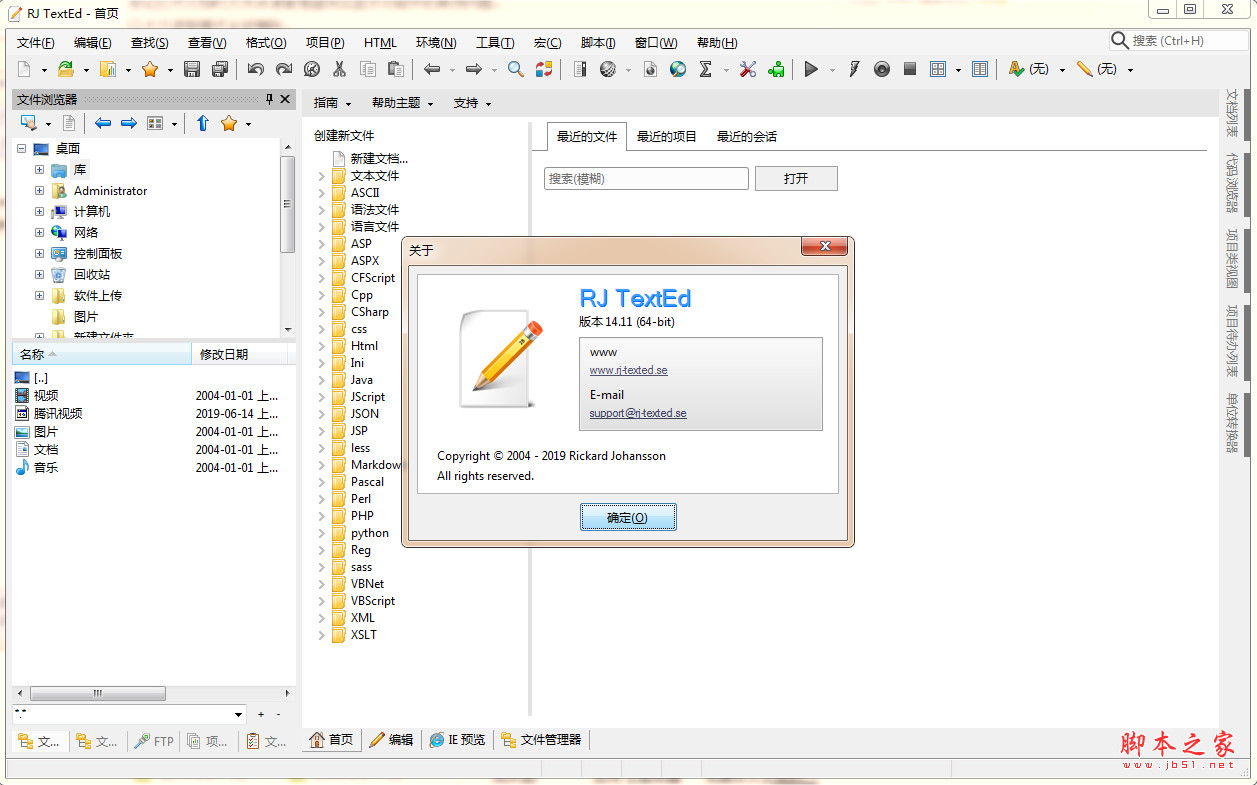Click the green puzzle-piece plugin icon

point(776,69)
